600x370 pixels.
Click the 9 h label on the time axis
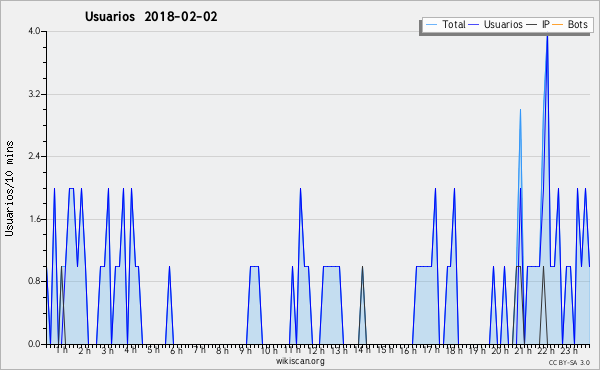(x=245, y=350)
